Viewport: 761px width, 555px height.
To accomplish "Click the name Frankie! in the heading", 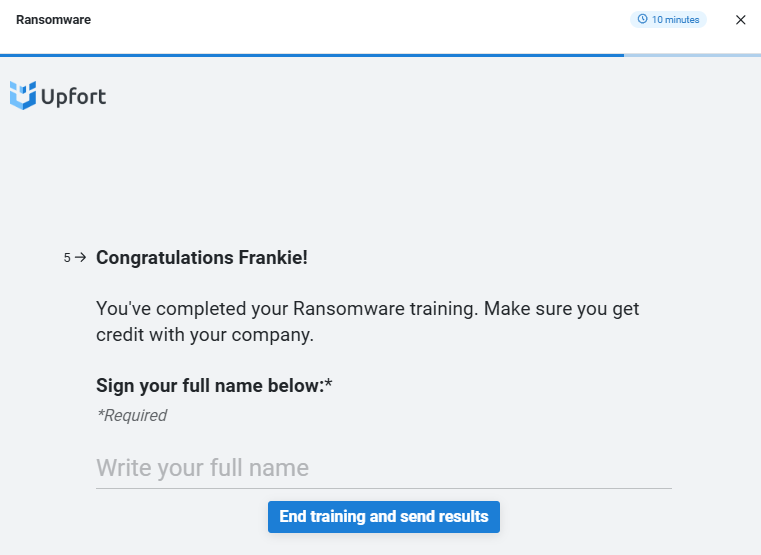I will point(273,258).
